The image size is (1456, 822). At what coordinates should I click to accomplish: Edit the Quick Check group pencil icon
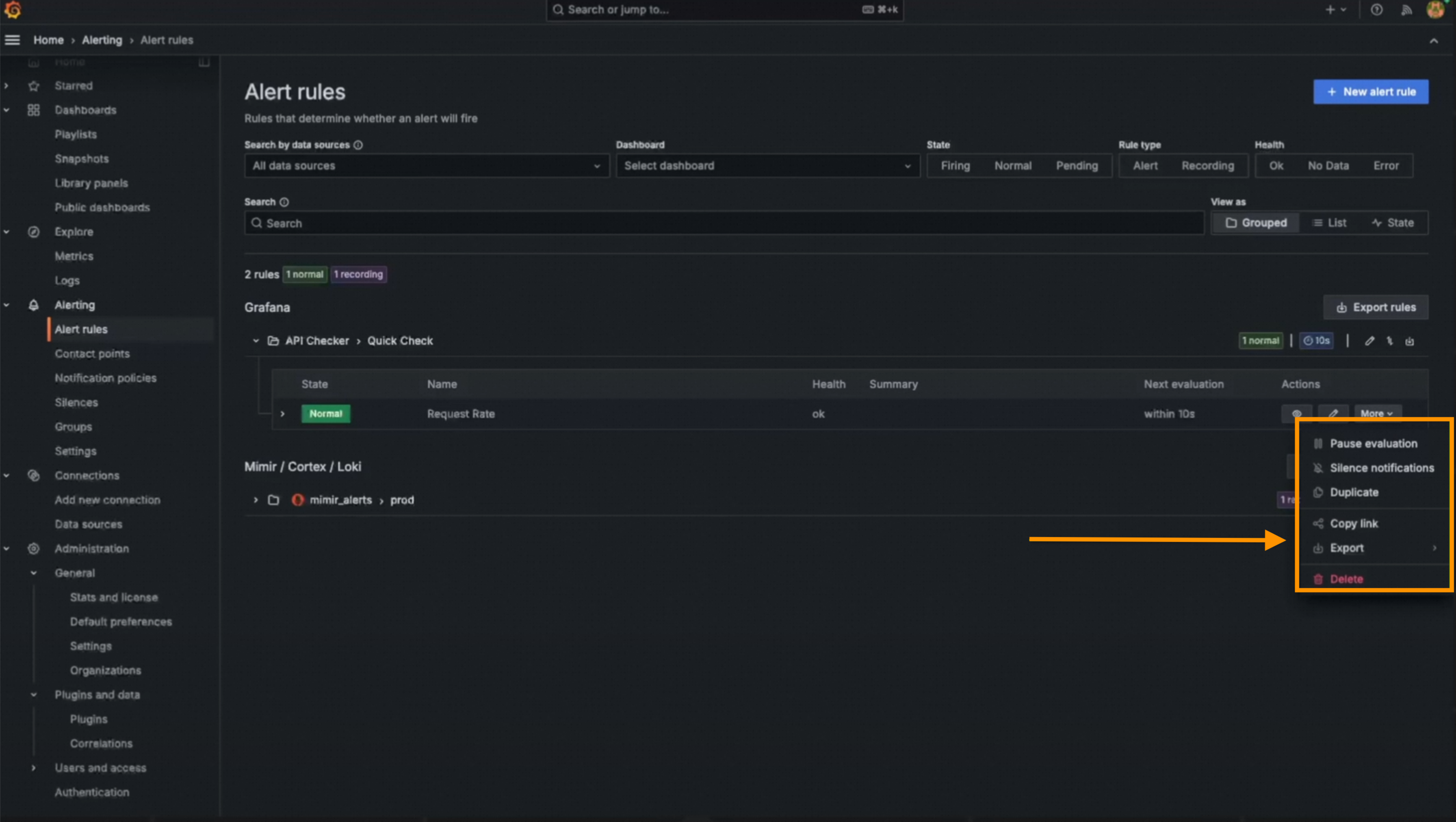tap(1369, 341)
